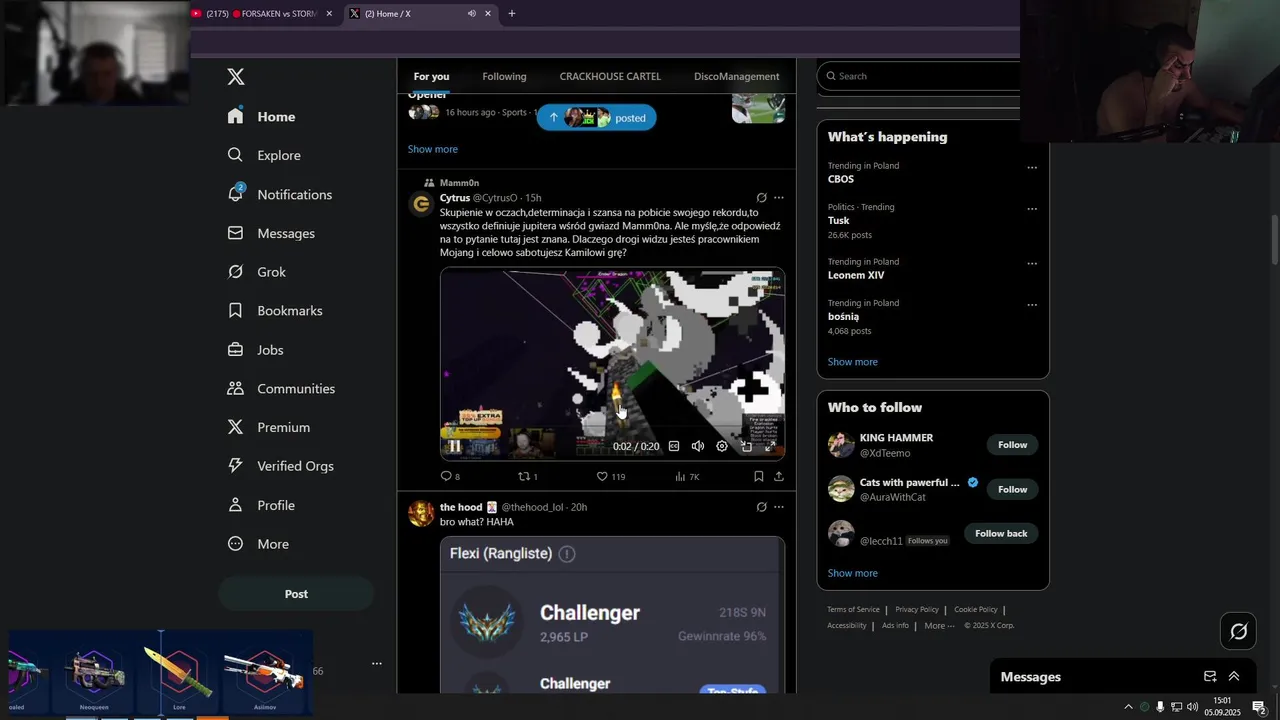1280x720 pixels.
Task: Open Bookmarks in the sidebar
Action: (x=275, y=311)
